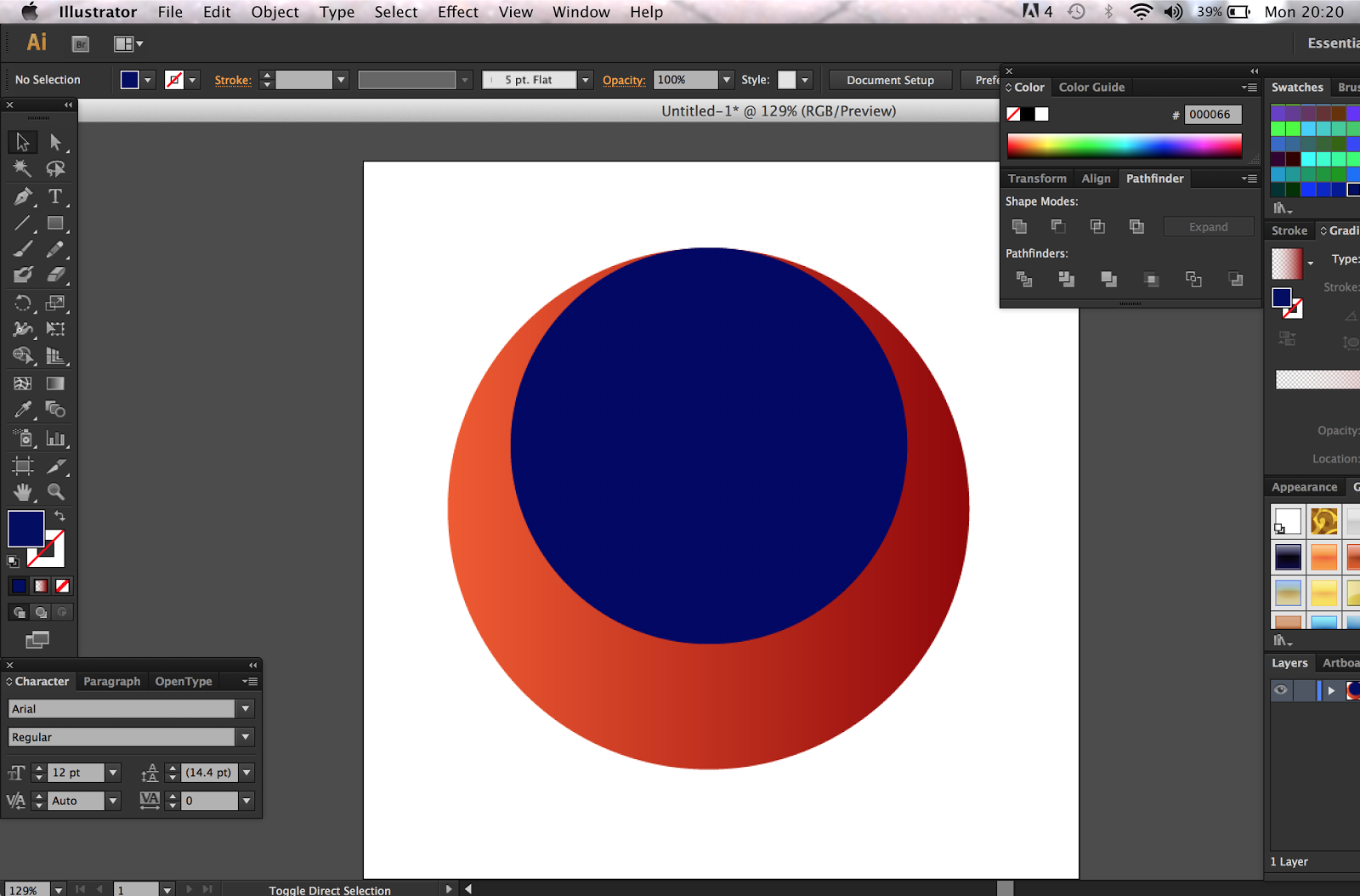Select the Type tool
The height and width of the screenshot is (896, 1360).
point(56,196)
